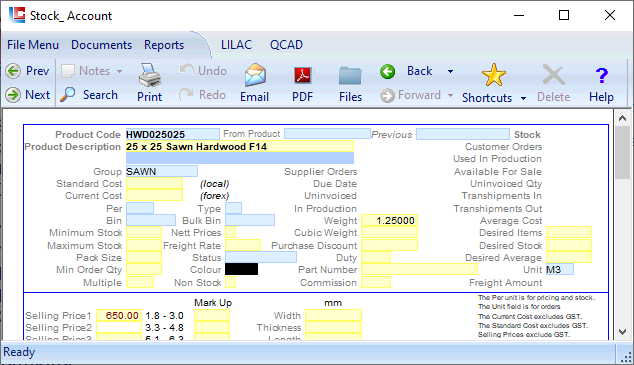The image size is (634, 365).
Task: Click the vertical scrollbar thumb
Action: point(622,152)
